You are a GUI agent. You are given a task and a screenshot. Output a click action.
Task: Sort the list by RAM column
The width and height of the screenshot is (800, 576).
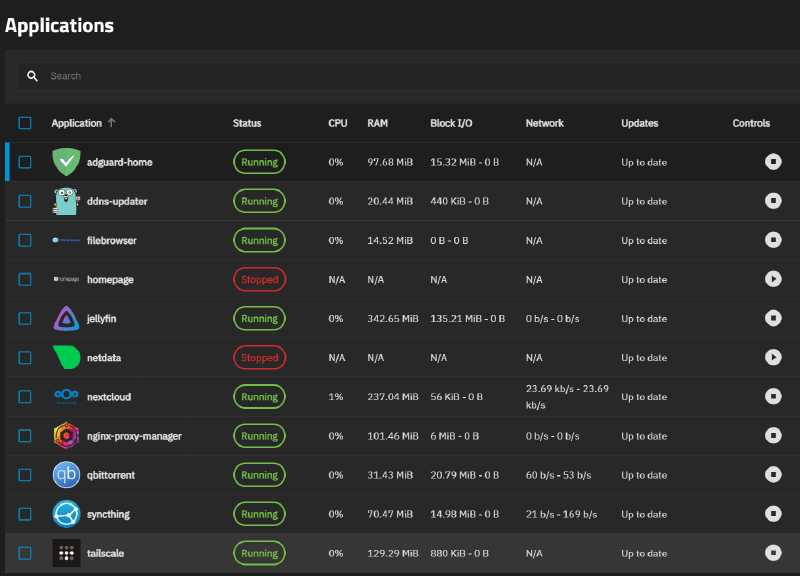point(378,123)
